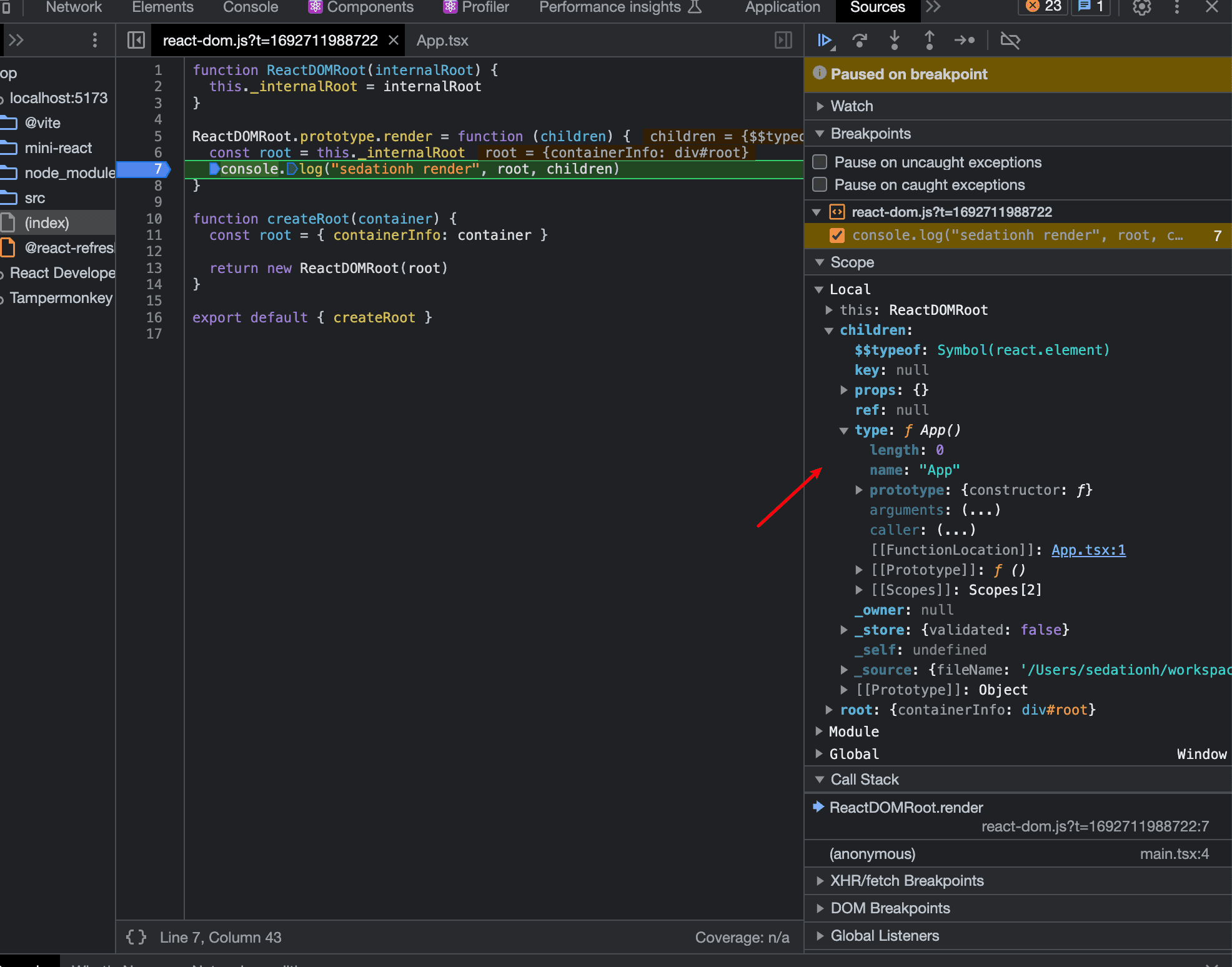Open the App.tsx file tab
This screenshot has width=1232, height=967.
tap(442, 41)
